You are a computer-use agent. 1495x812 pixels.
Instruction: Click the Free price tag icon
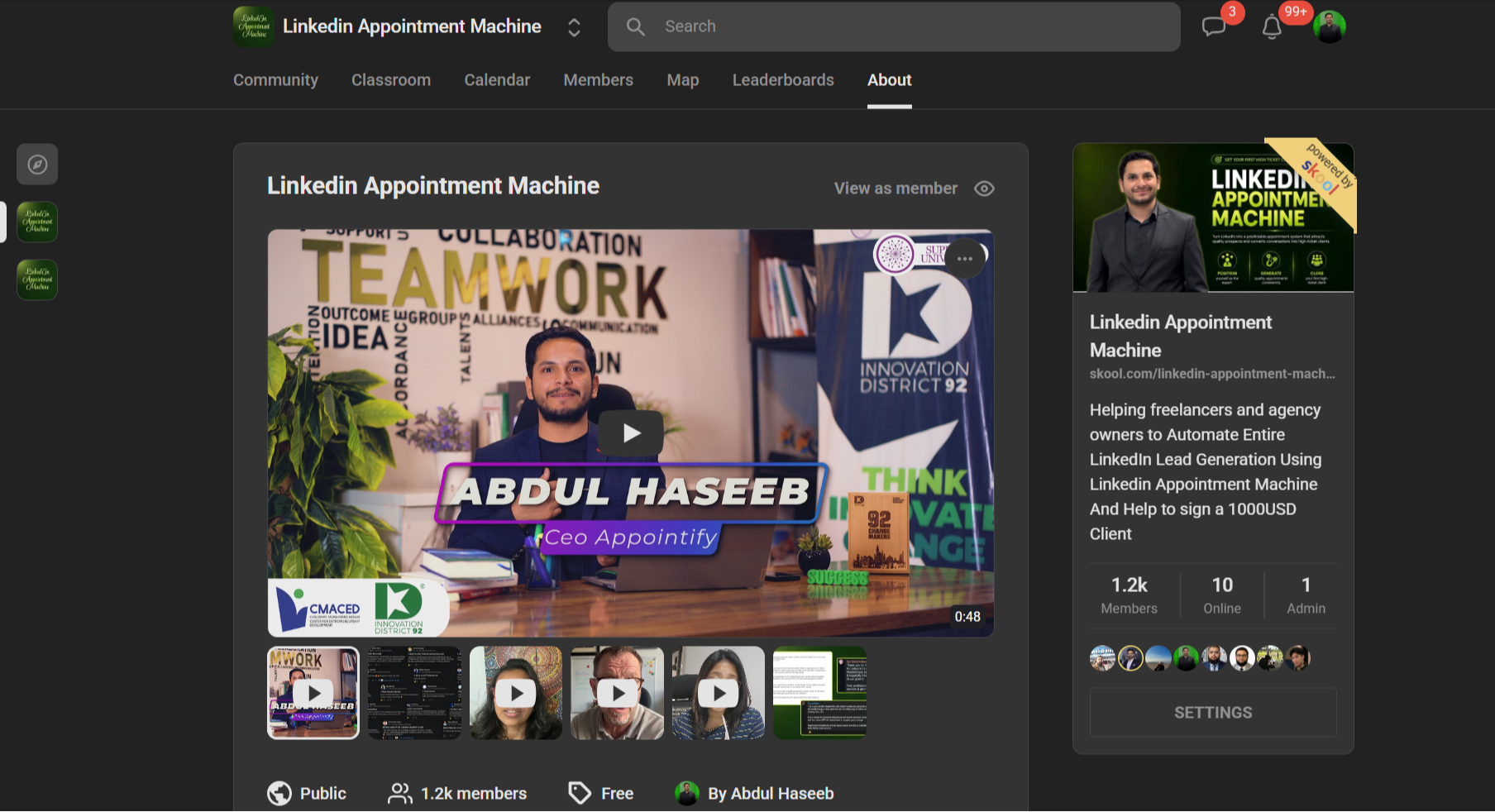pos(580,793)
